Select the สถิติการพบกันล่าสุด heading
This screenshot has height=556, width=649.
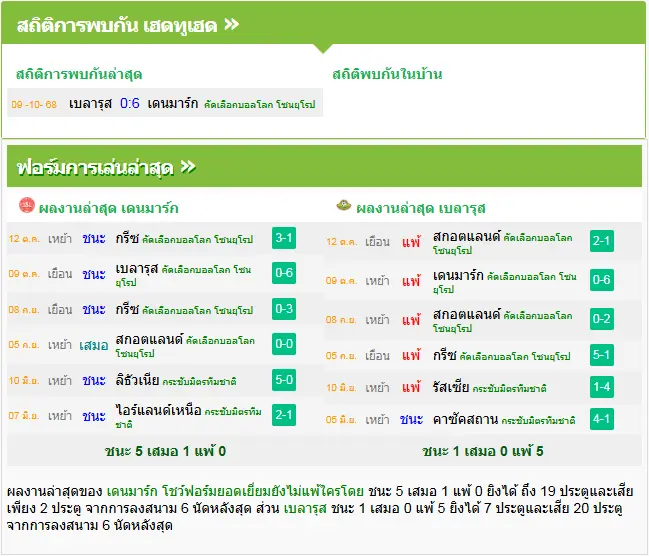79,75
